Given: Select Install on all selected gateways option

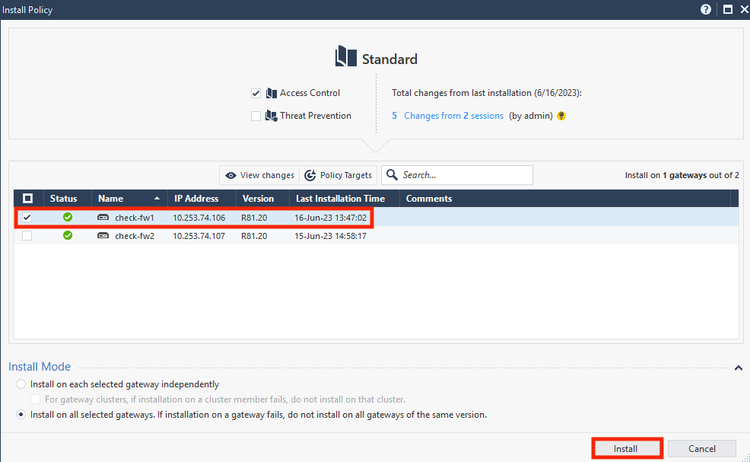Looking at the screenshot, I should coord(21,415).
